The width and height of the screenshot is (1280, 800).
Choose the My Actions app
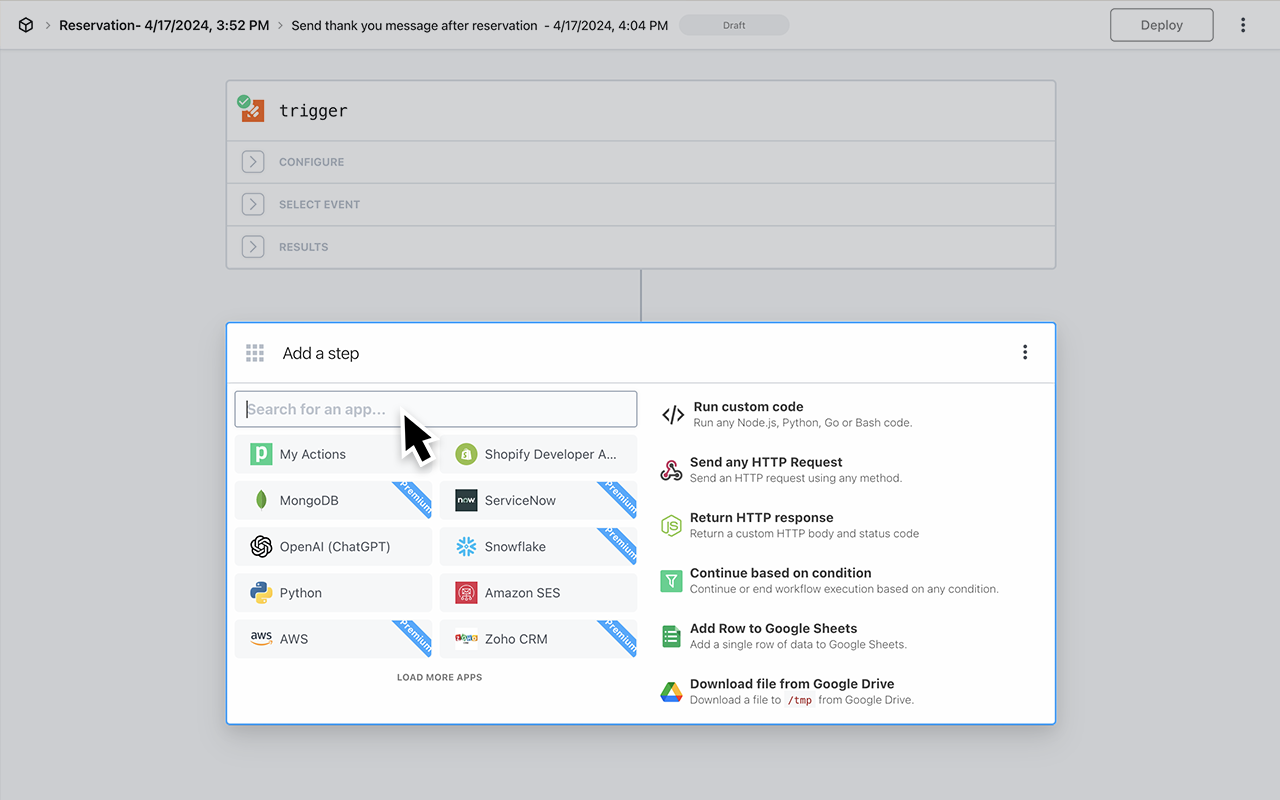point(333,454)
